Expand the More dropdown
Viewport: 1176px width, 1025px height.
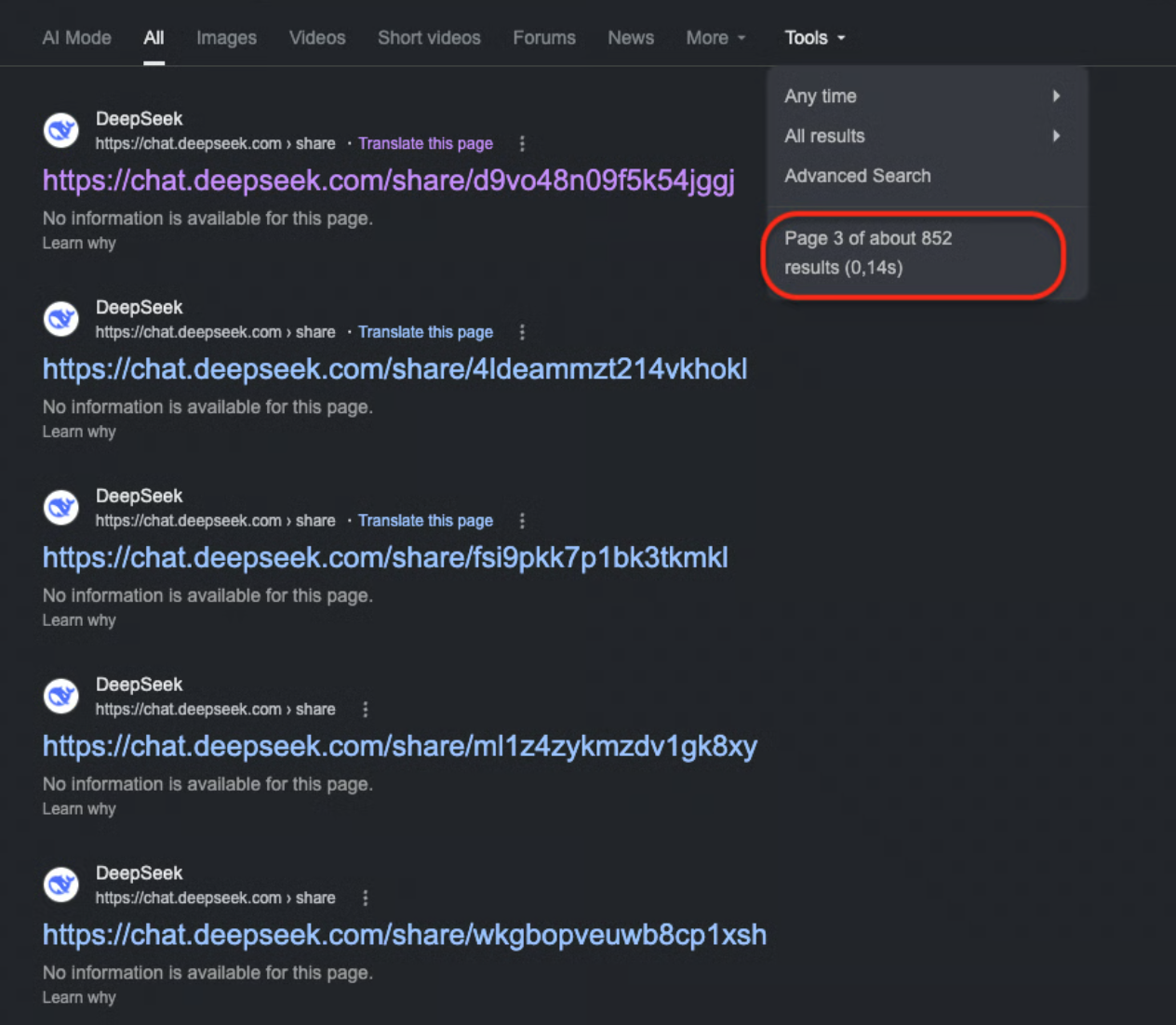[715, 38]
